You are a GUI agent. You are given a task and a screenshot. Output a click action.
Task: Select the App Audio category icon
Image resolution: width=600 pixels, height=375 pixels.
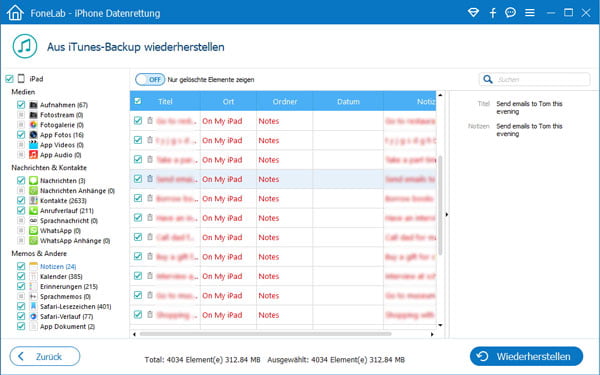point(33,155)
